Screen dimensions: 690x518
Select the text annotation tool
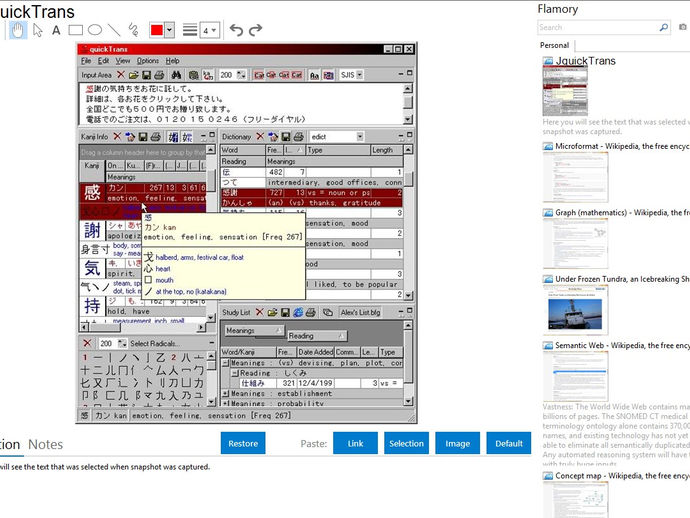pos(56,30)
